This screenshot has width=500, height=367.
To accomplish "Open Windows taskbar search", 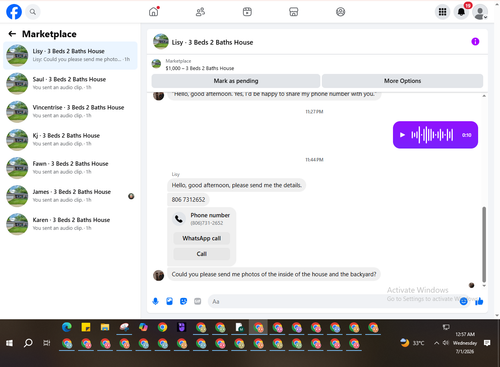I will pyautogui.click(x=28, y=343).
